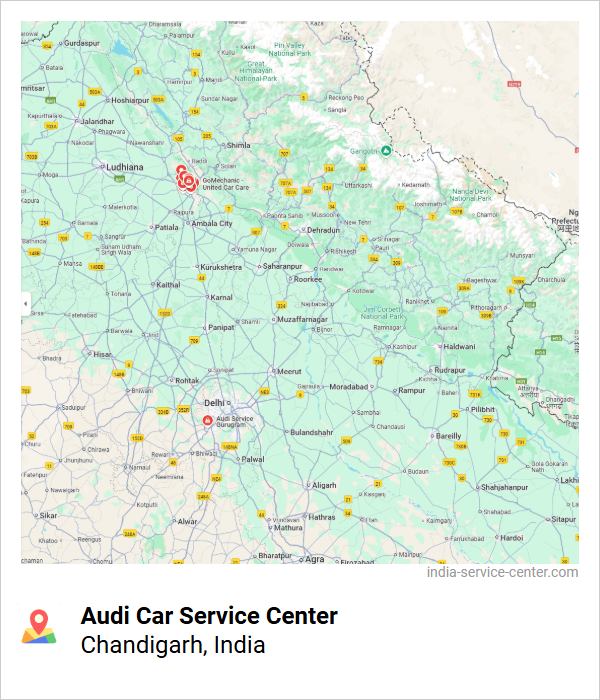The image size is (600, 700).
Task: Click the Ambala City label
Action: [212, 223]
